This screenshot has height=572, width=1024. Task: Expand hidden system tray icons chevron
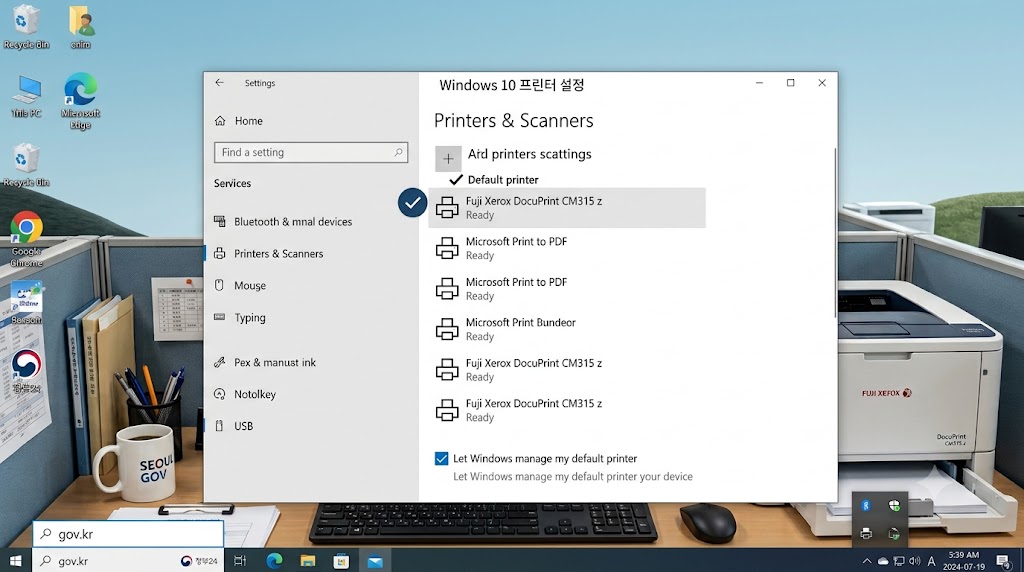[x=867, y=561]
